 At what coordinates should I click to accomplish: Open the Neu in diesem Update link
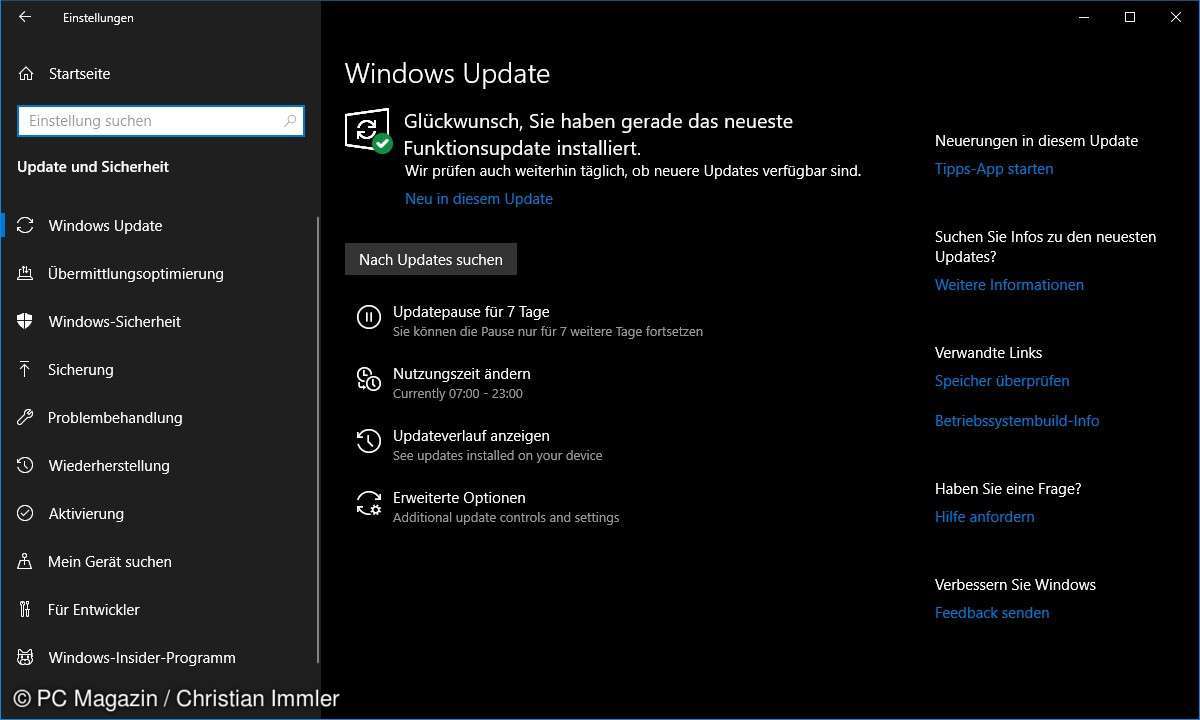pyautogui.click(x=479, y=199)
